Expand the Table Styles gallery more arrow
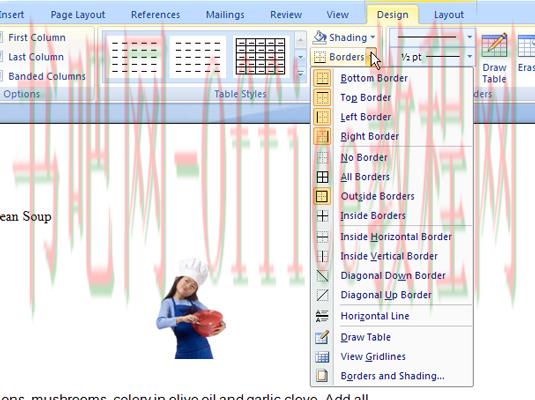The image size is (535, 400). pos(300,74)
